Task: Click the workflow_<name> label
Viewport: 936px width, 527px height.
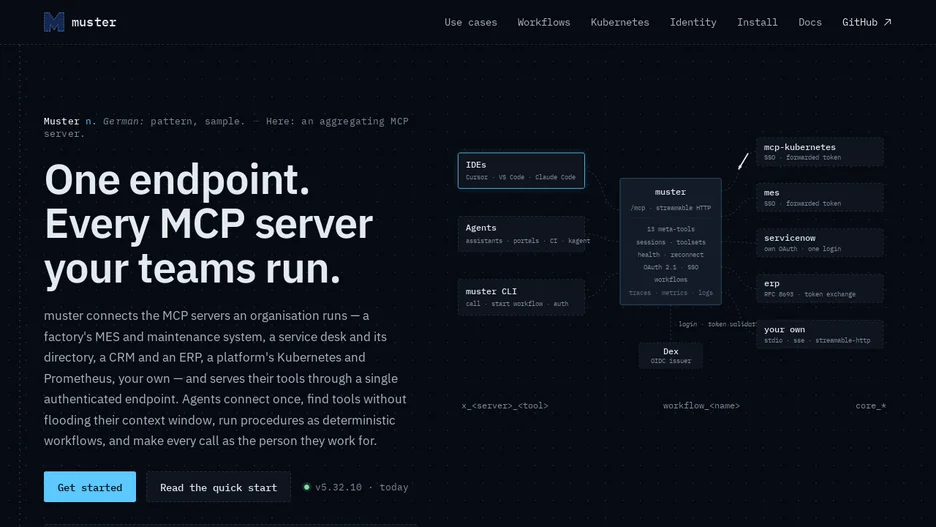Action: [701, 406]
